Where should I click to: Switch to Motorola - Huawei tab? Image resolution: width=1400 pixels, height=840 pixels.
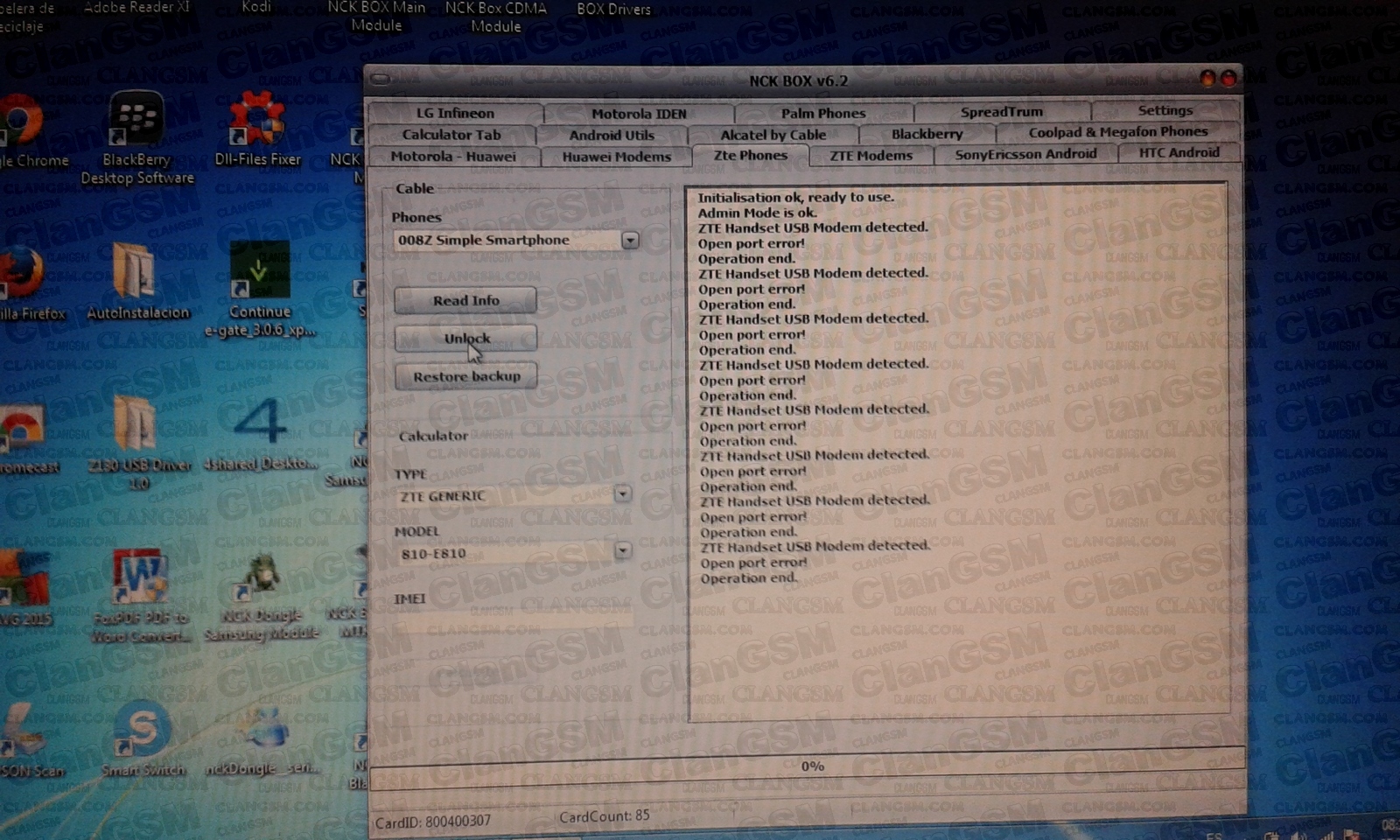pyautogui.click(x=453, y=157)
